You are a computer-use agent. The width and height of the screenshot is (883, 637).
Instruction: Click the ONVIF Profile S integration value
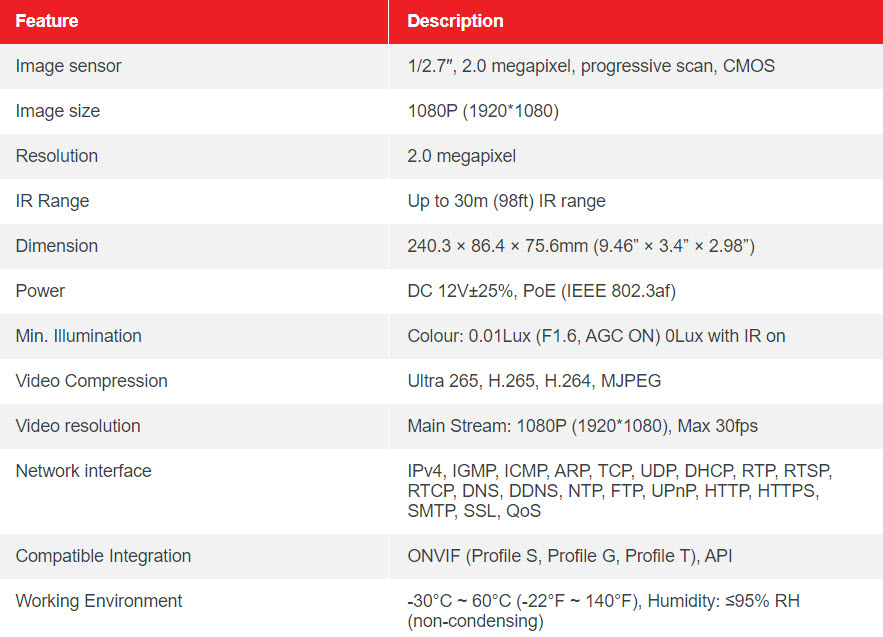(x=569, y=556)
